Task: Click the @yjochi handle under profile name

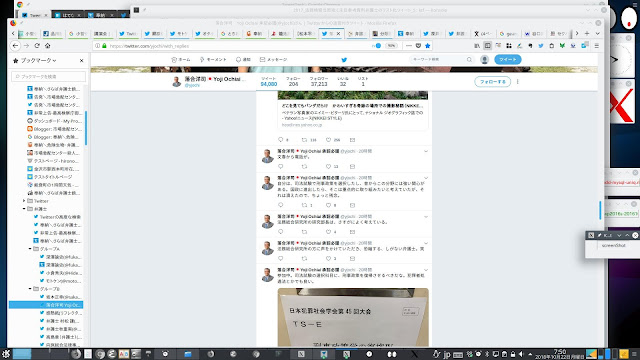Action: [192, 85]
